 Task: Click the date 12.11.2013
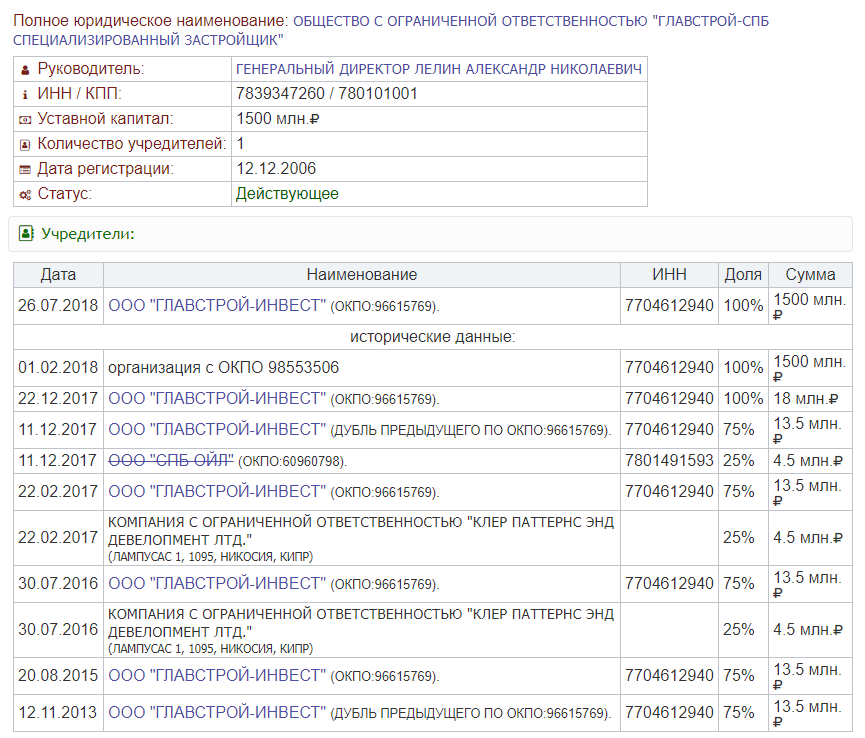coord(58,713)
